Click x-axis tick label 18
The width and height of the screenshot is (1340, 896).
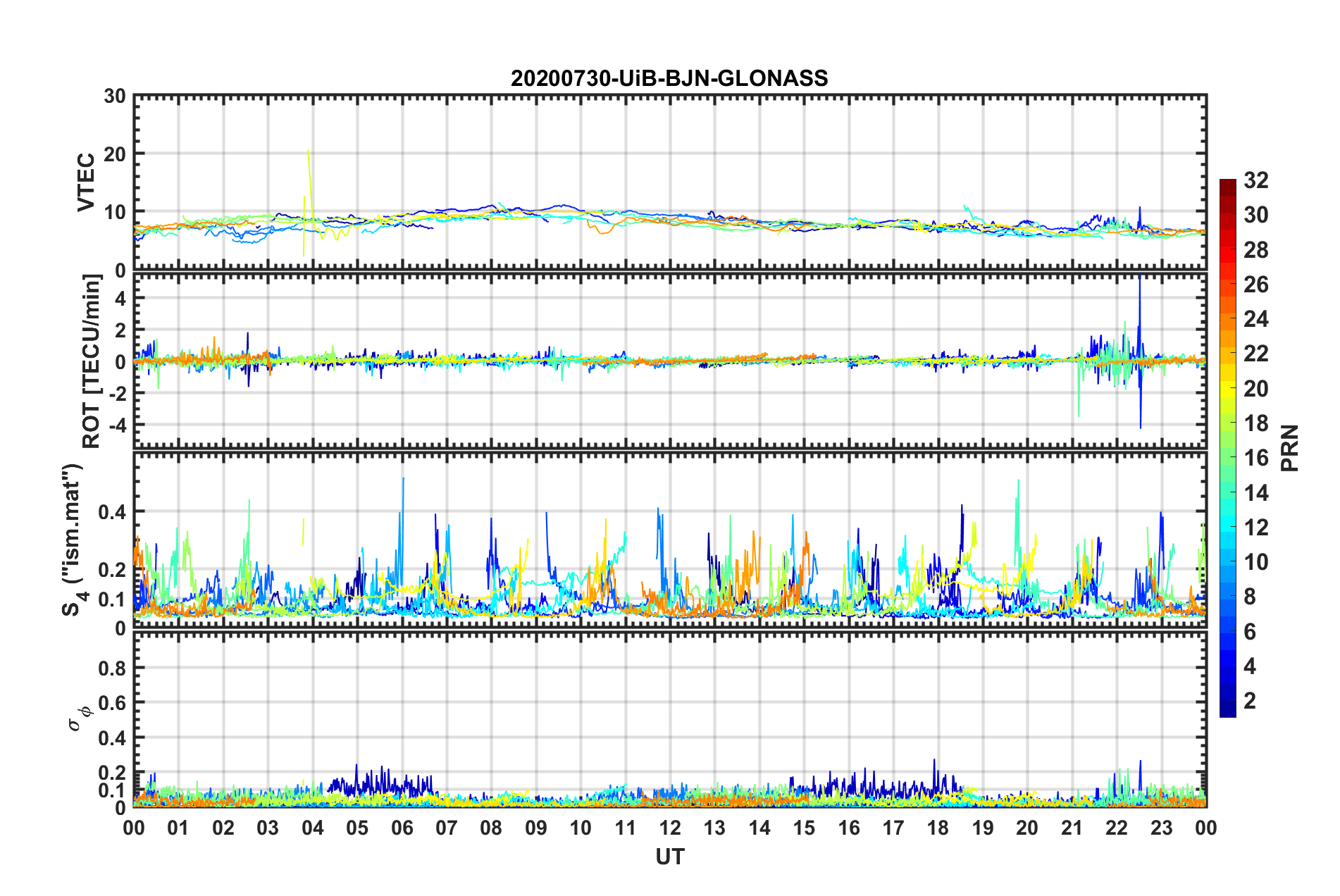click(x=938, y=828)
